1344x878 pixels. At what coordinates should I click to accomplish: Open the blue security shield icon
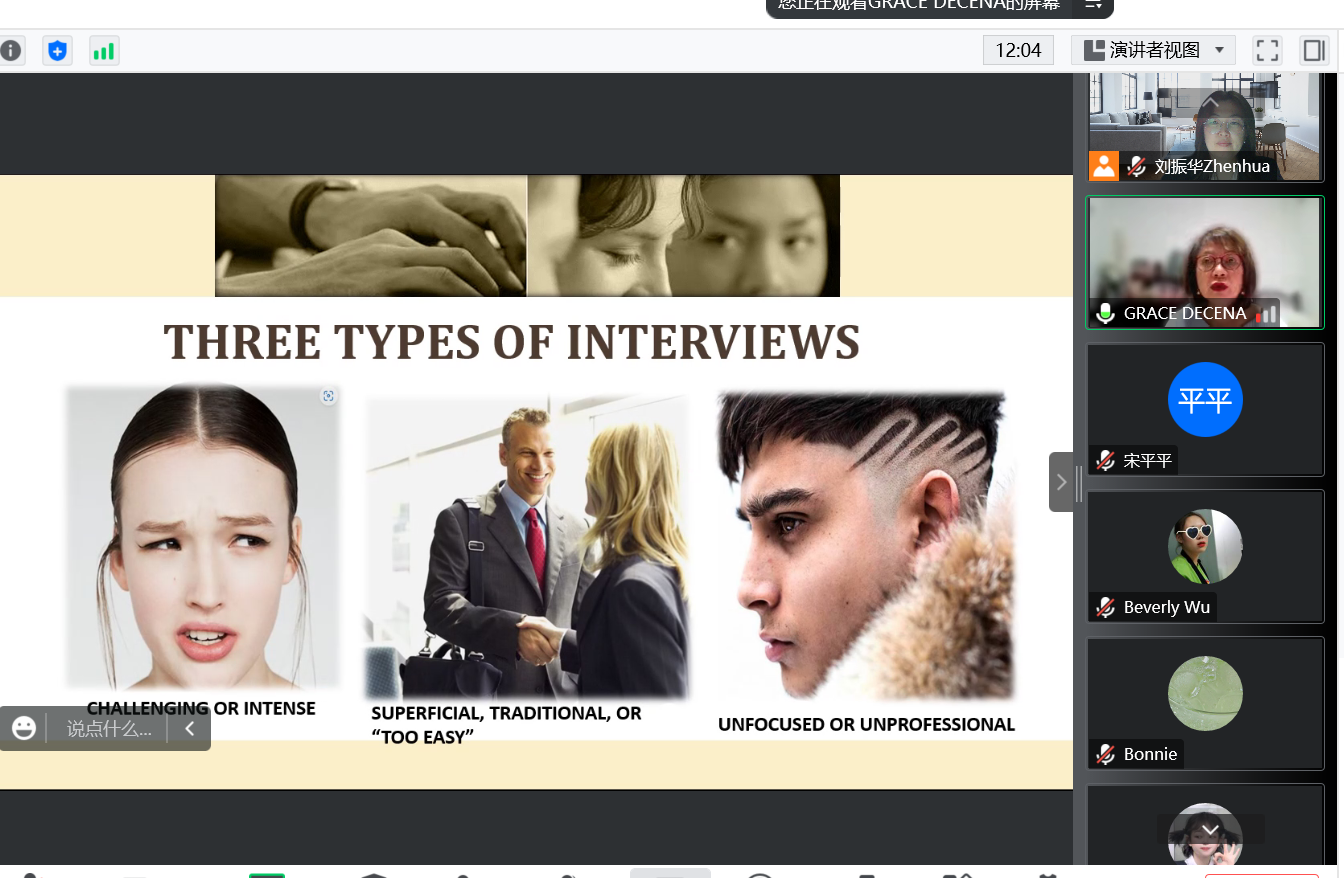pos(58,50)
